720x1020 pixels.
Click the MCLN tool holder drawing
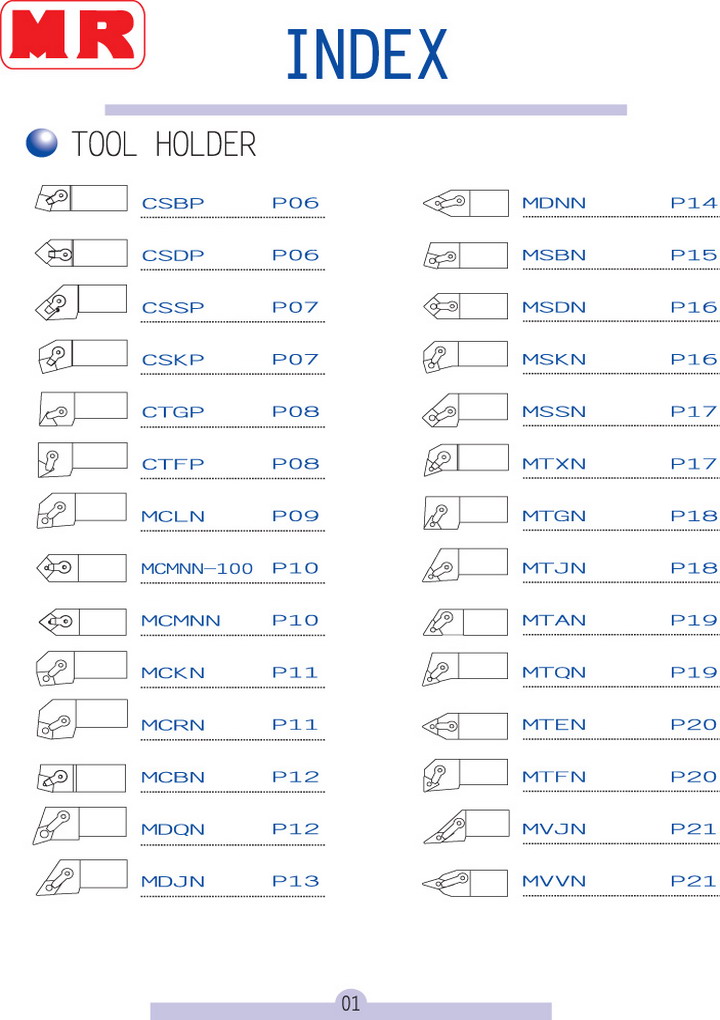click(81, 510)
